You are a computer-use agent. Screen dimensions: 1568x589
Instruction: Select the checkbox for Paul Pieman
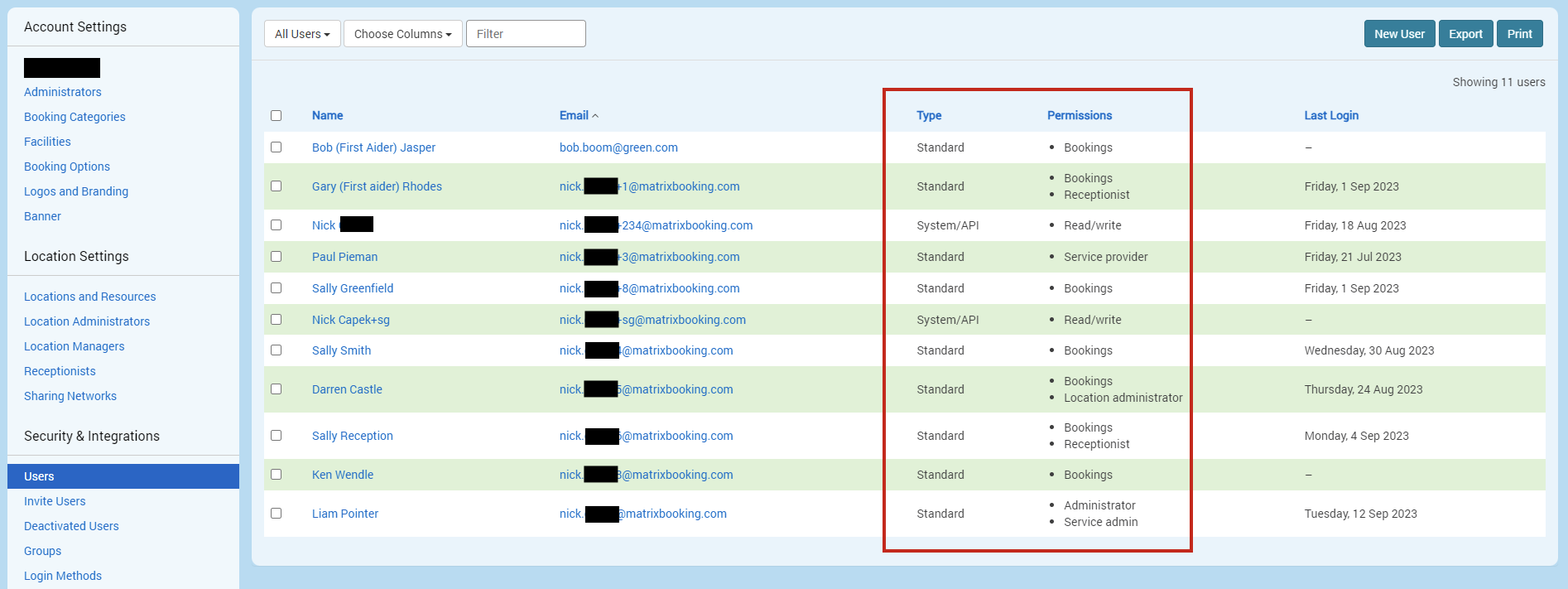click(277, 257)
